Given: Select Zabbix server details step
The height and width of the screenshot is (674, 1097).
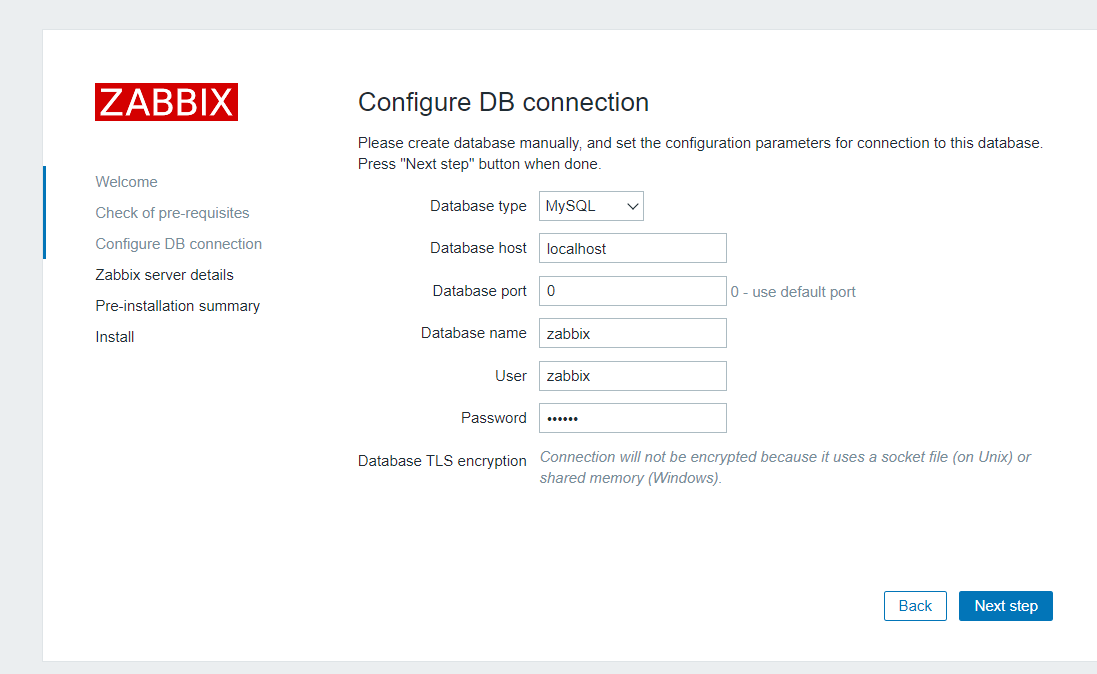Looking at the screenshot, I should point(164,275).
